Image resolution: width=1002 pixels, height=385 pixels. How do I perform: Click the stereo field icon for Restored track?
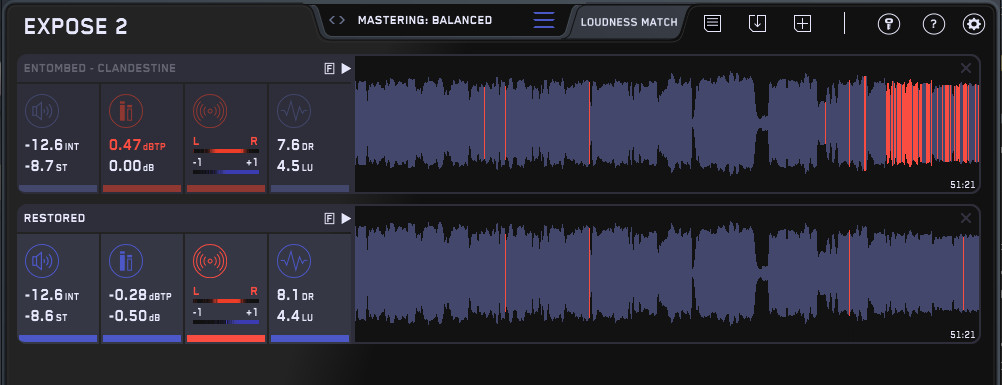tap(210, 261)
